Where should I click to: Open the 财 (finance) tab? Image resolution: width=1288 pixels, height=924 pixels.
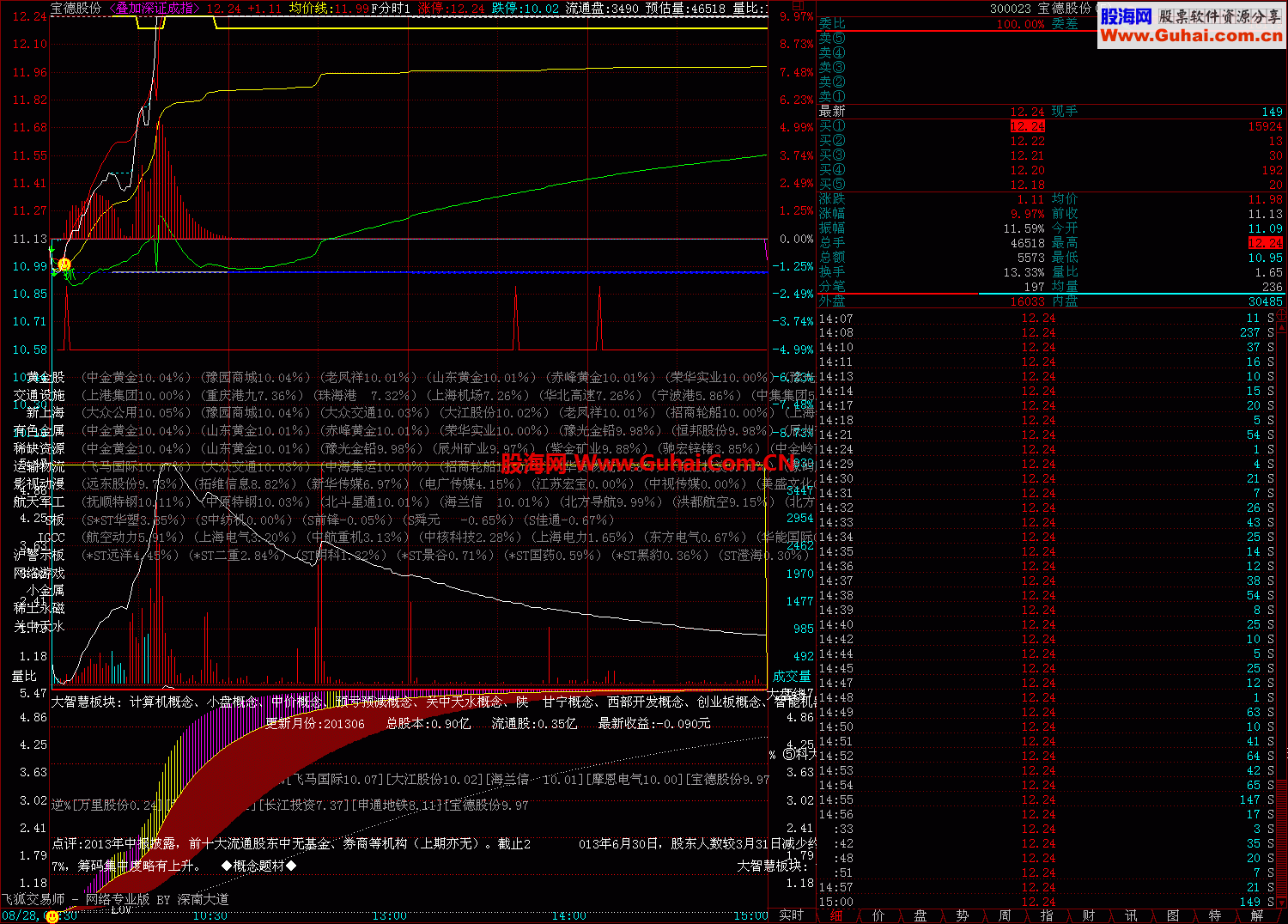tap(1088, 915)
